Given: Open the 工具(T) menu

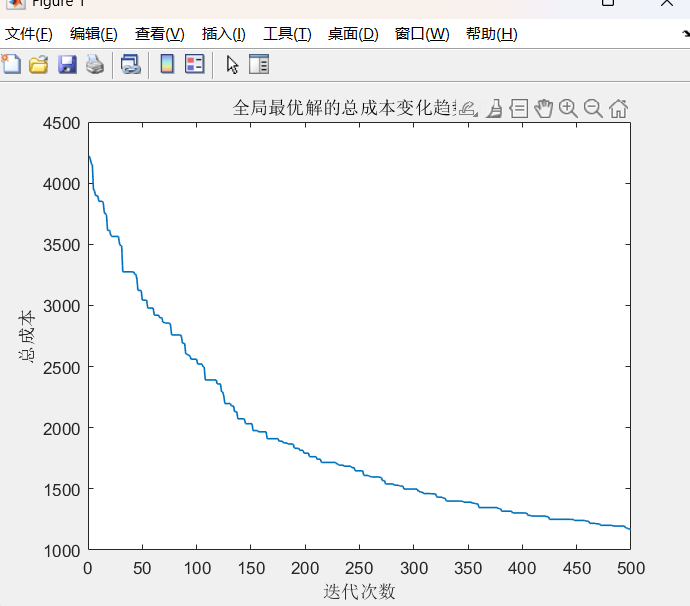Looking at the screenshot, I should [x=287, y=34].
